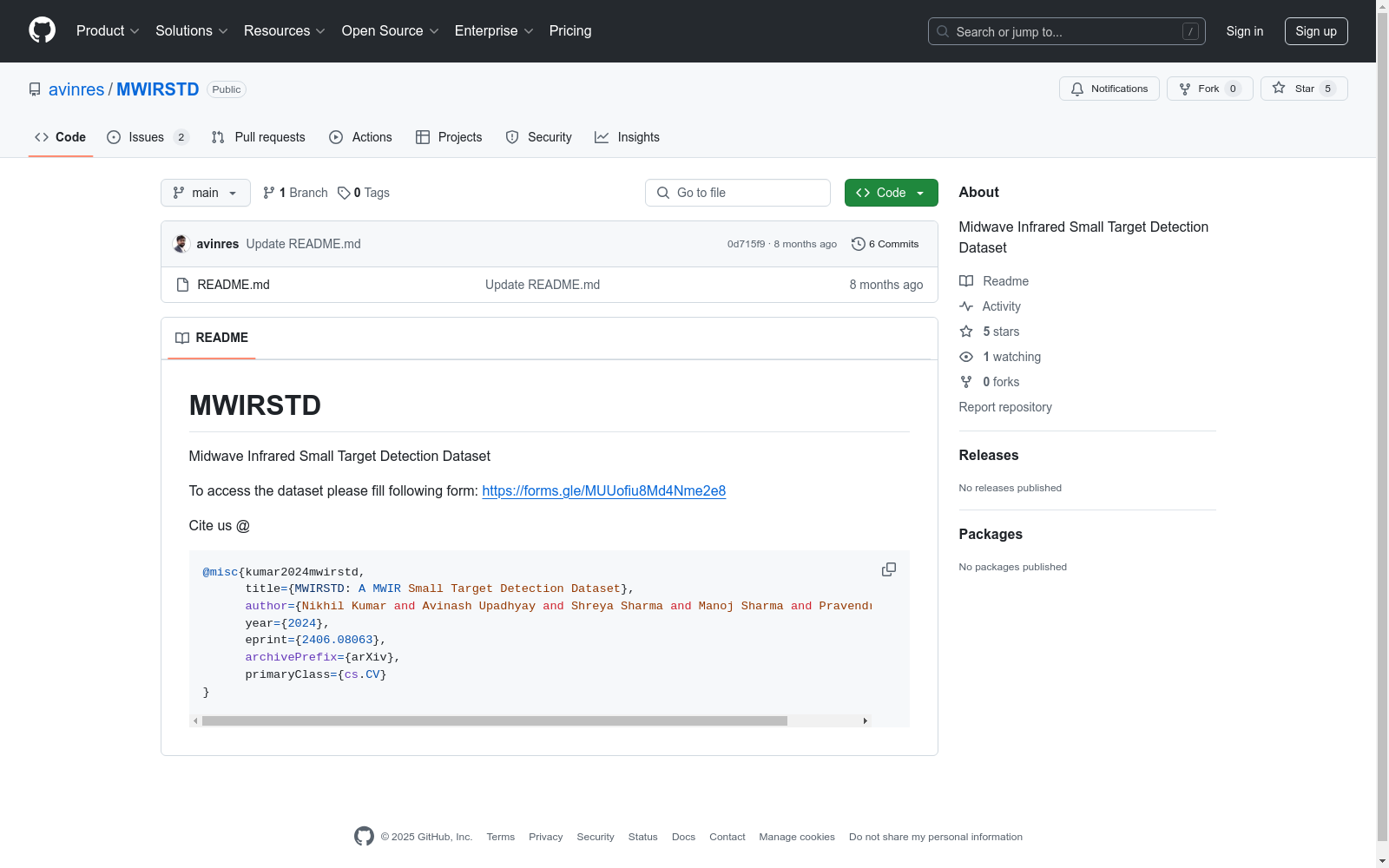Click the code scrollbar left arrow

(195, 720)
